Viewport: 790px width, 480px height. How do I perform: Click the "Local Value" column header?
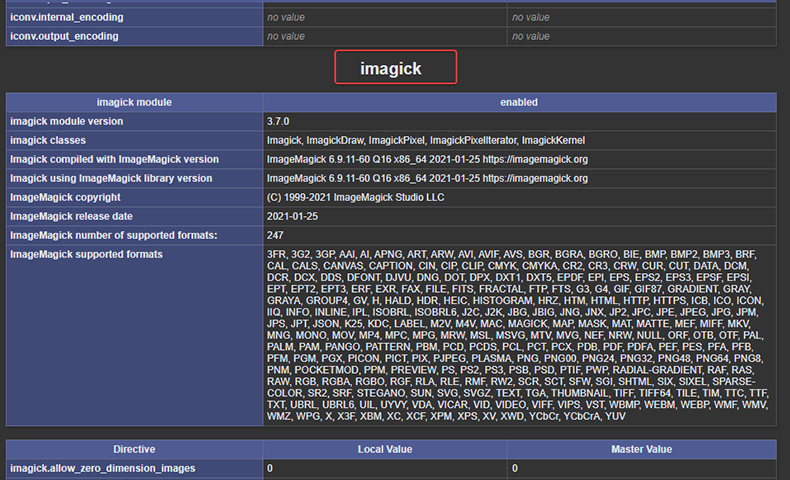pos(385,449)
